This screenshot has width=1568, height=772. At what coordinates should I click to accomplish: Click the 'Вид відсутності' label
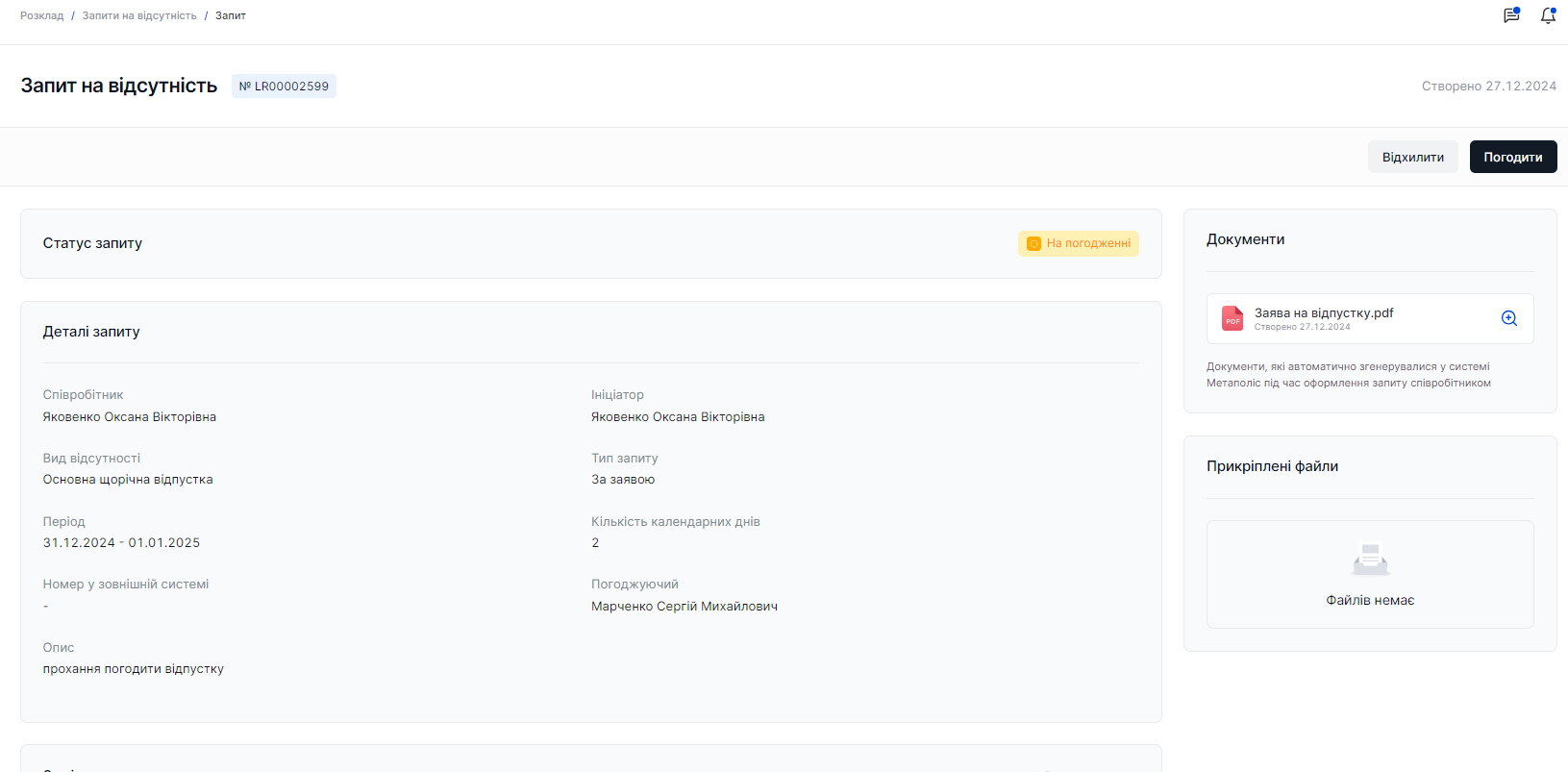click(x=91, y=458)
